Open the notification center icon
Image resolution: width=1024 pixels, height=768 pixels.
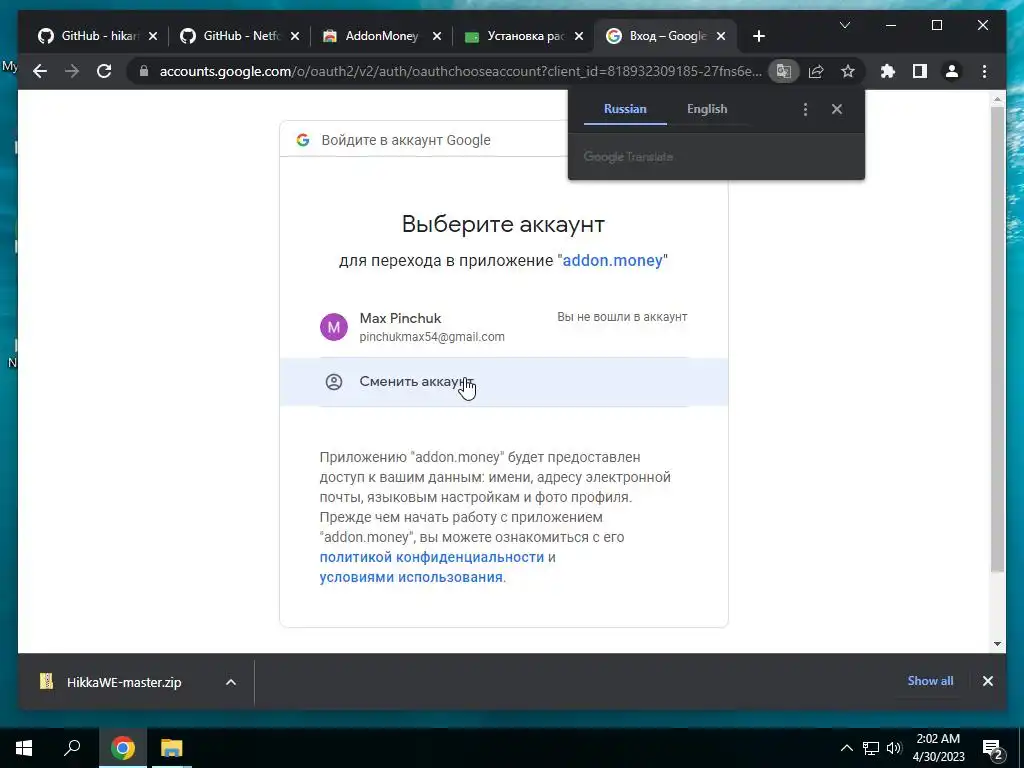993,748
